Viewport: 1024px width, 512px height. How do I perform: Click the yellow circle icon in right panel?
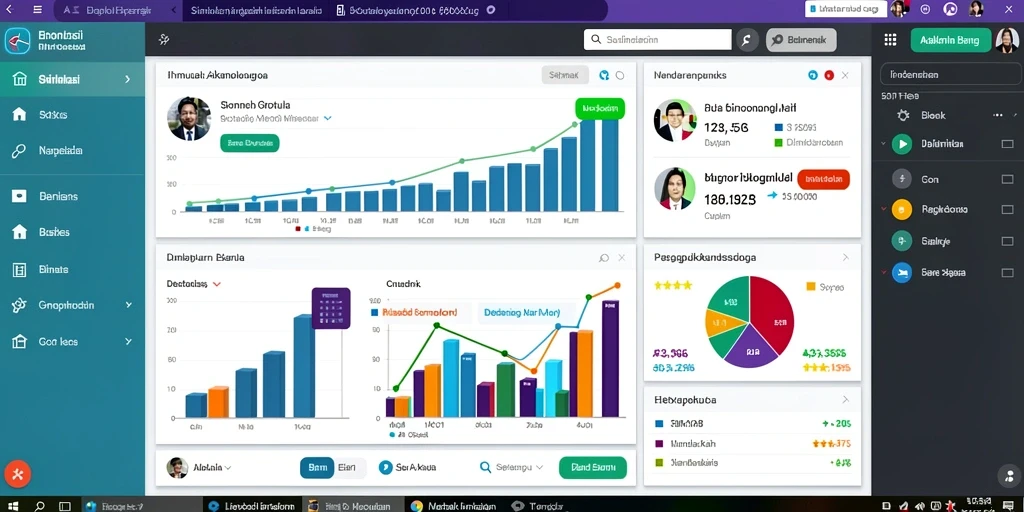(x=902, y=210)
